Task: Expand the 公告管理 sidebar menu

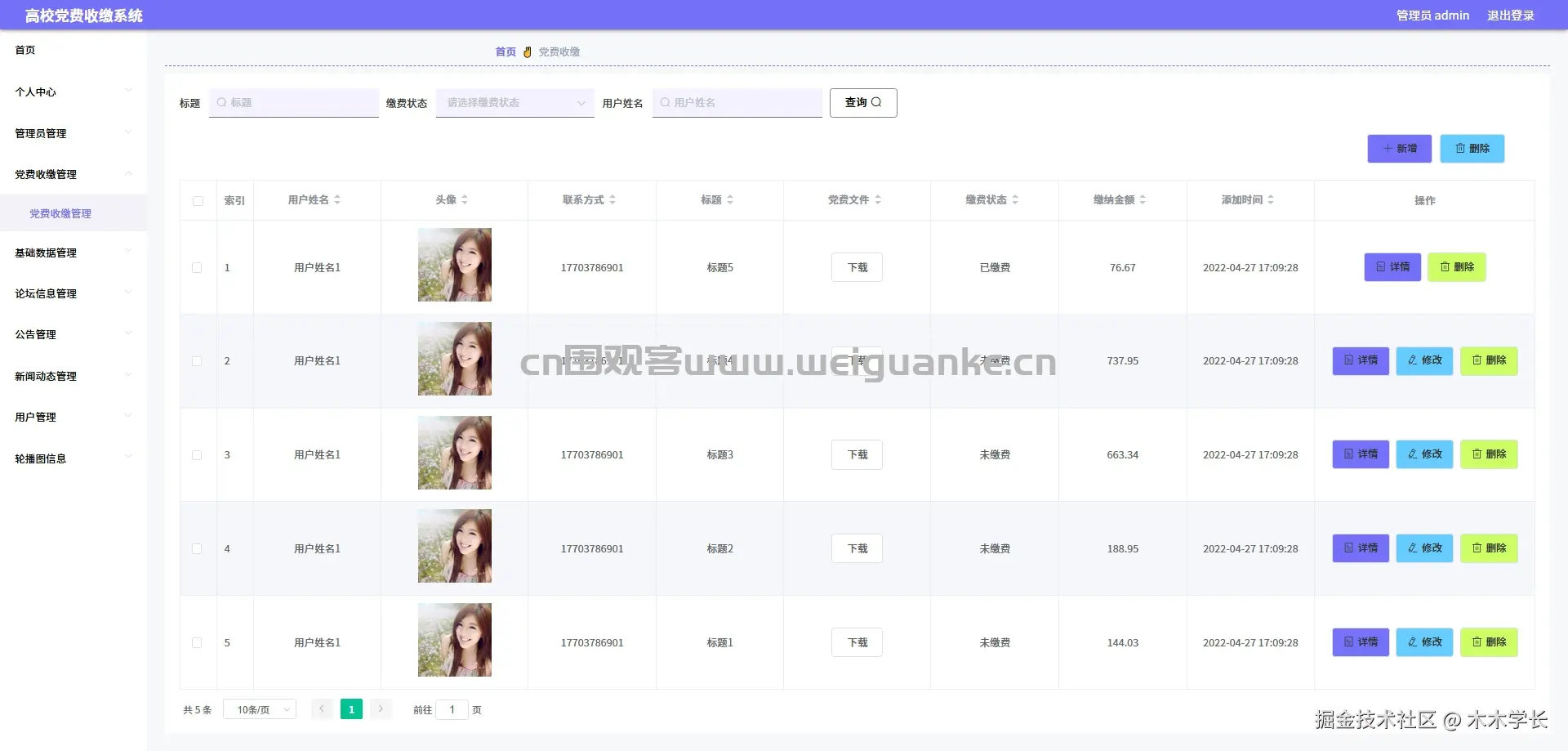Action: pyautogui.click(x=73, y=334)
